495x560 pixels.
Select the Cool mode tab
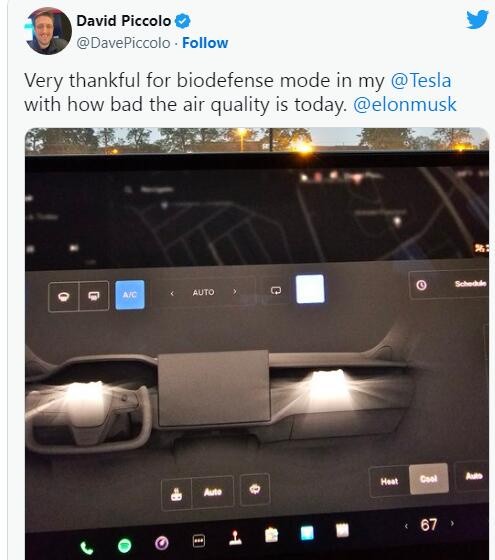(429, 479)
